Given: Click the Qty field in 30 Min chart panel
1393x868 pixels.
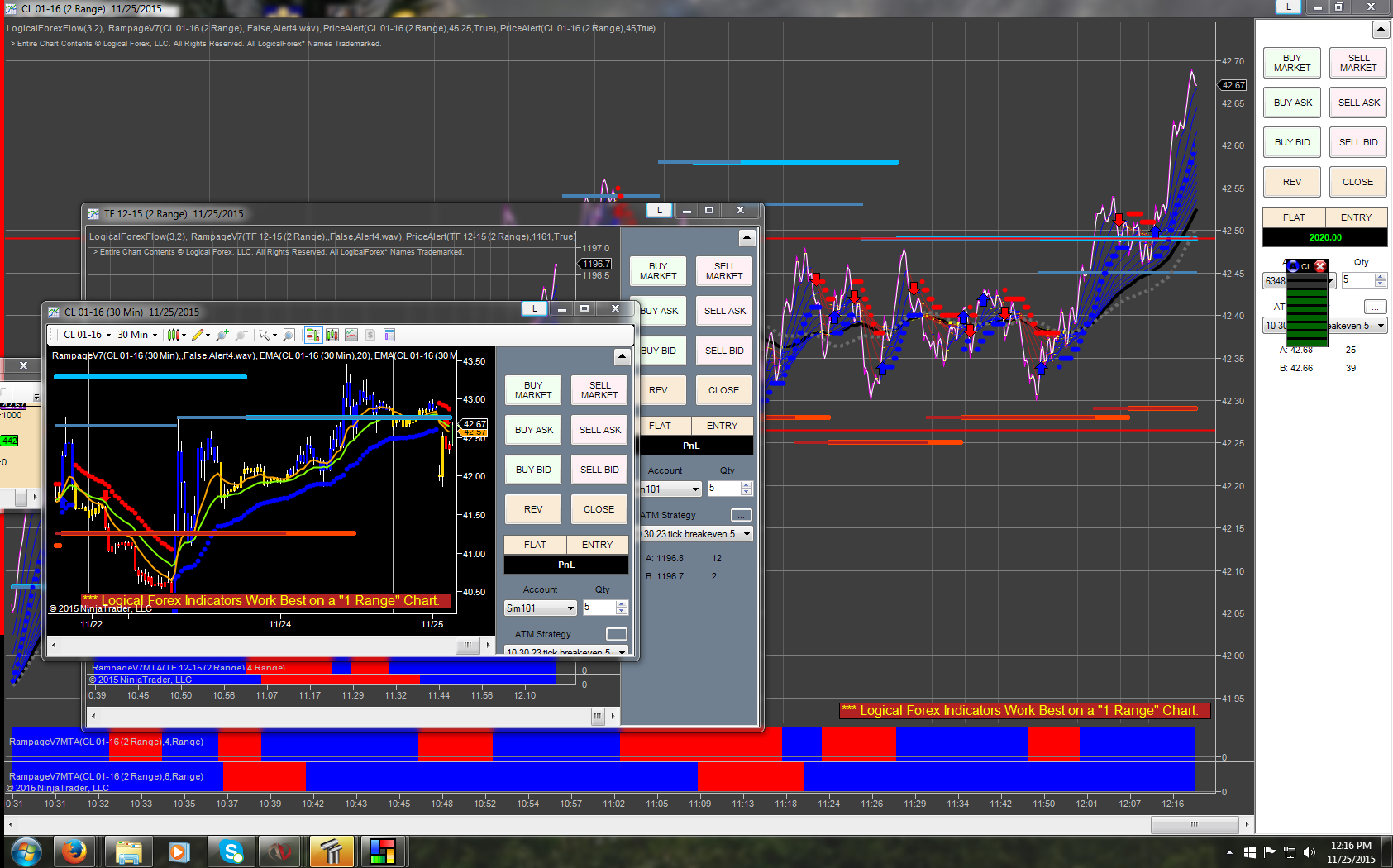Looking at the screenshot, I should coord(599,608).
